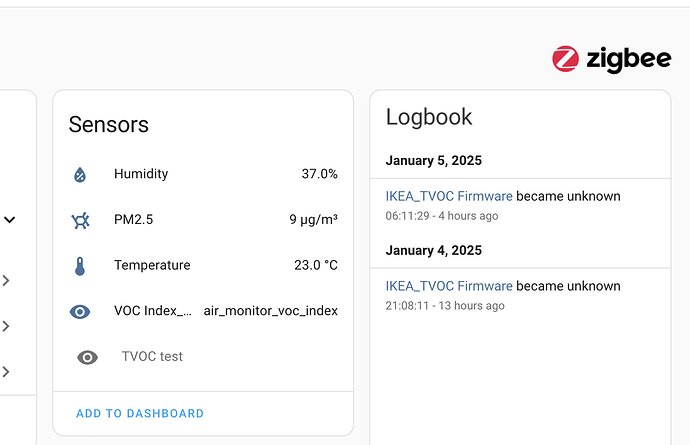This screenshot has width=690, height=445.
Task: Click the Humidity water droplet icon
Action: (81, 175)
